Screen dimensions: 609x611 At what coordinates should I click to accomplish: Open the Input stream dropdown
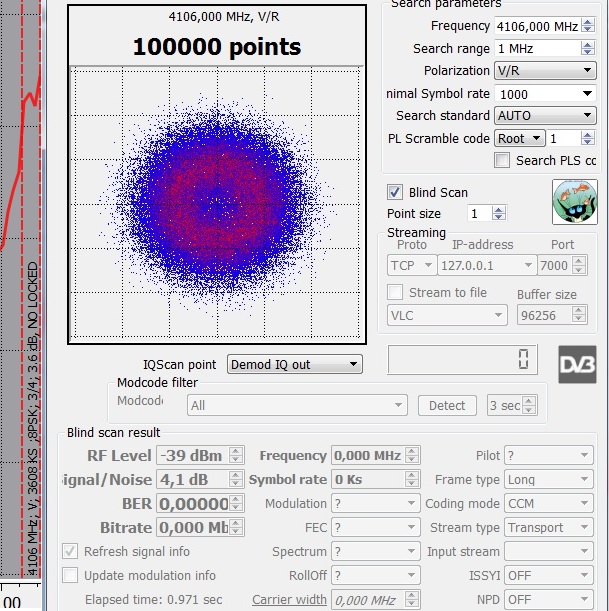(x=549, y=551)
